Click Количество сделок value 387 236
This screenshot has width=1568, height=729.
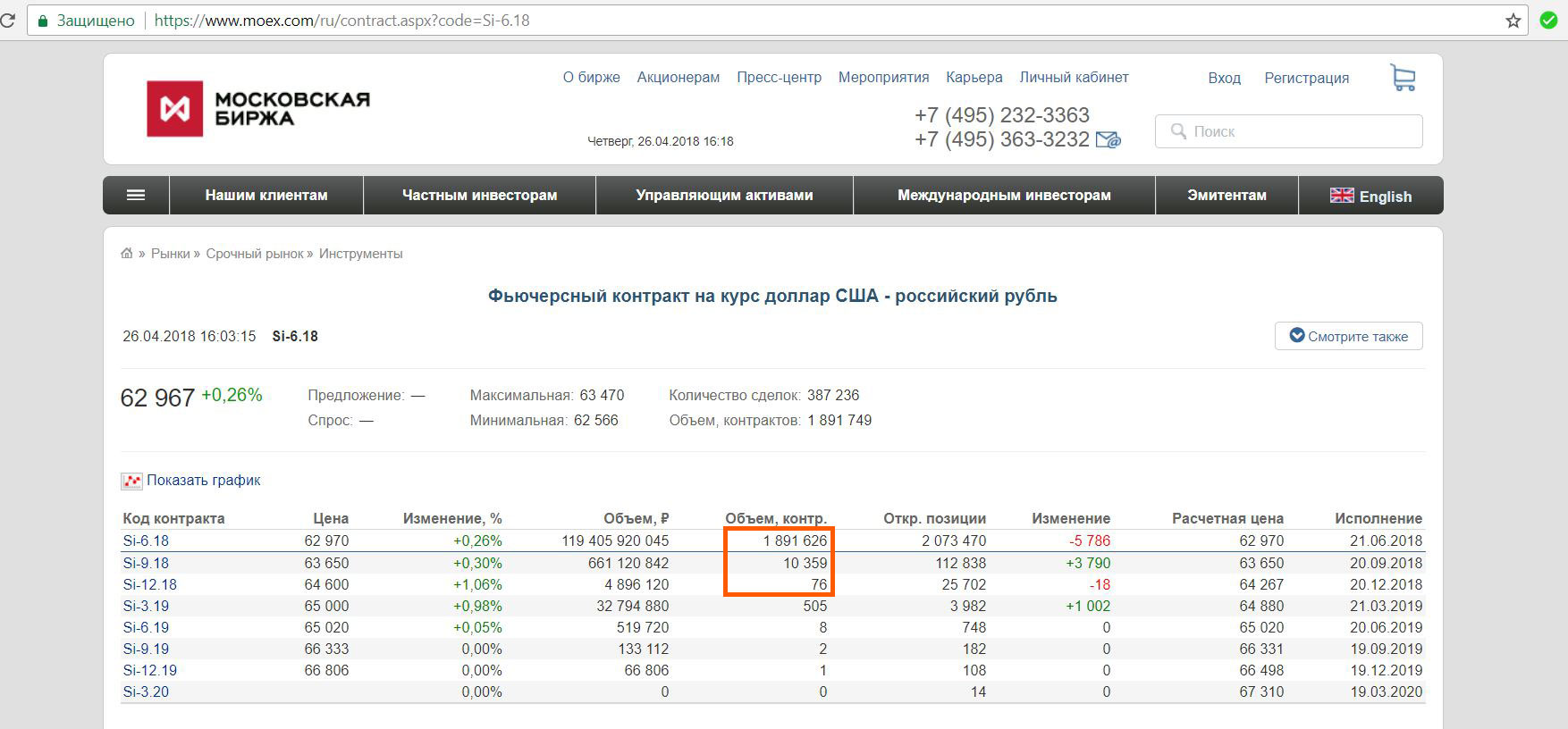832,395
